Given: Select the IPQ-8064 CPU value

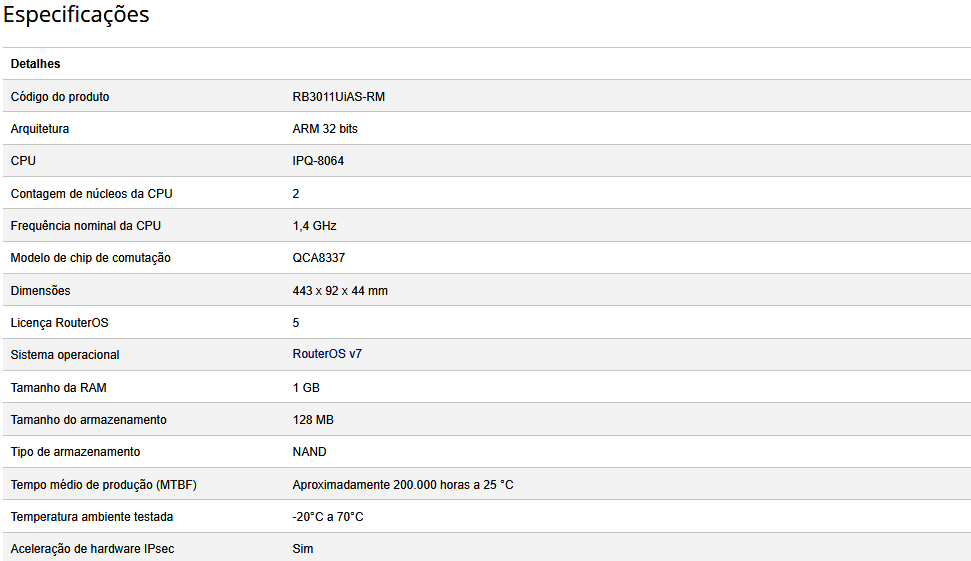Looking at the screenshot, I should point(318,160).
